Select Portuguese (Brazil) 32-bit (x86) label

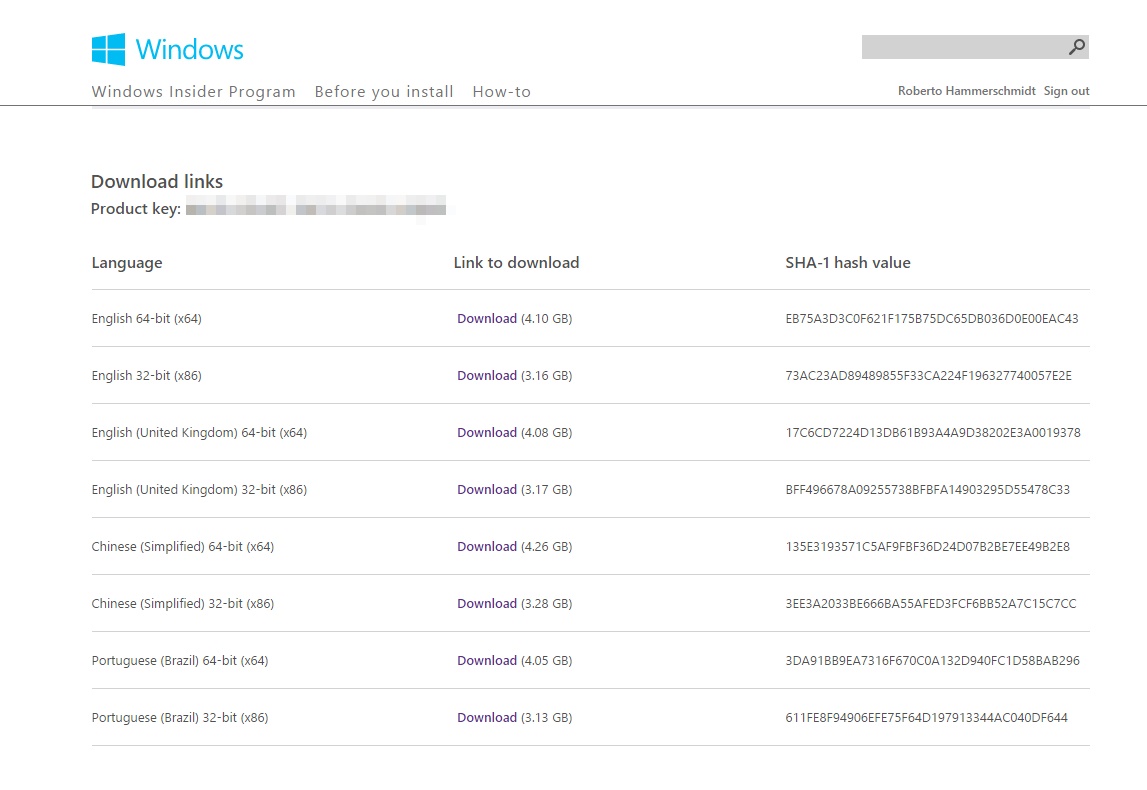click(180, 718)
